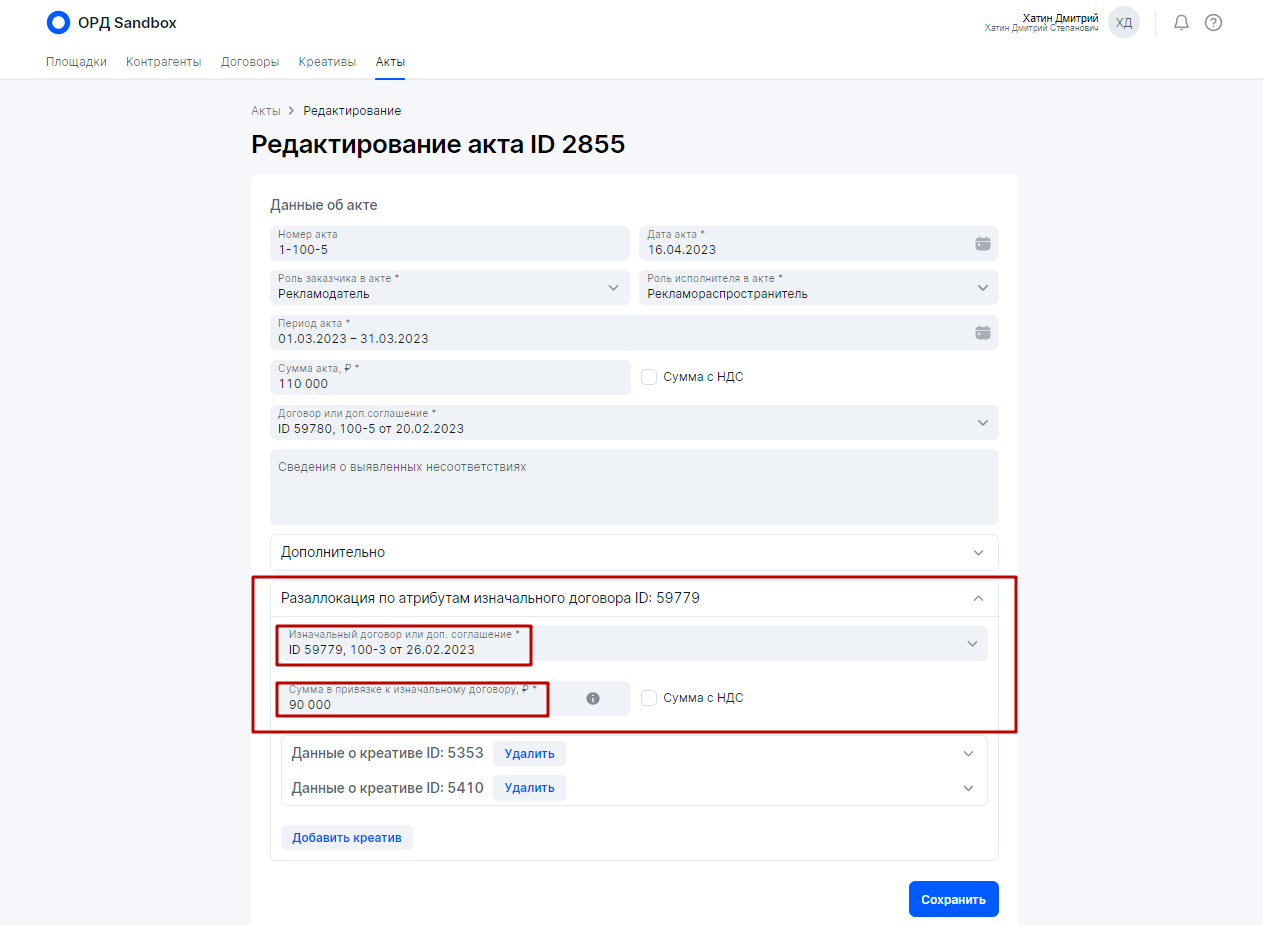Click the ХД user avatar

(x=1124, y=23)
